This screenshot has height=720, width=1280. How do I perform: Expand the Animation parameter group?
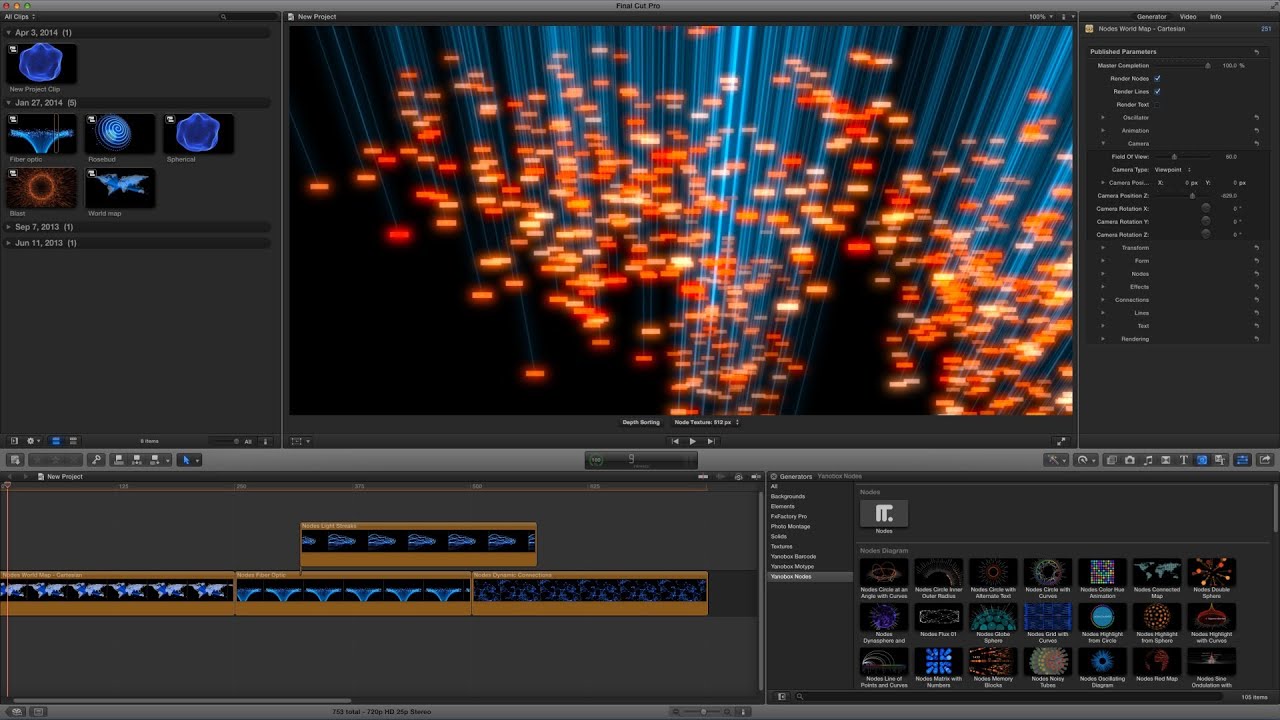click(1103, 131)
